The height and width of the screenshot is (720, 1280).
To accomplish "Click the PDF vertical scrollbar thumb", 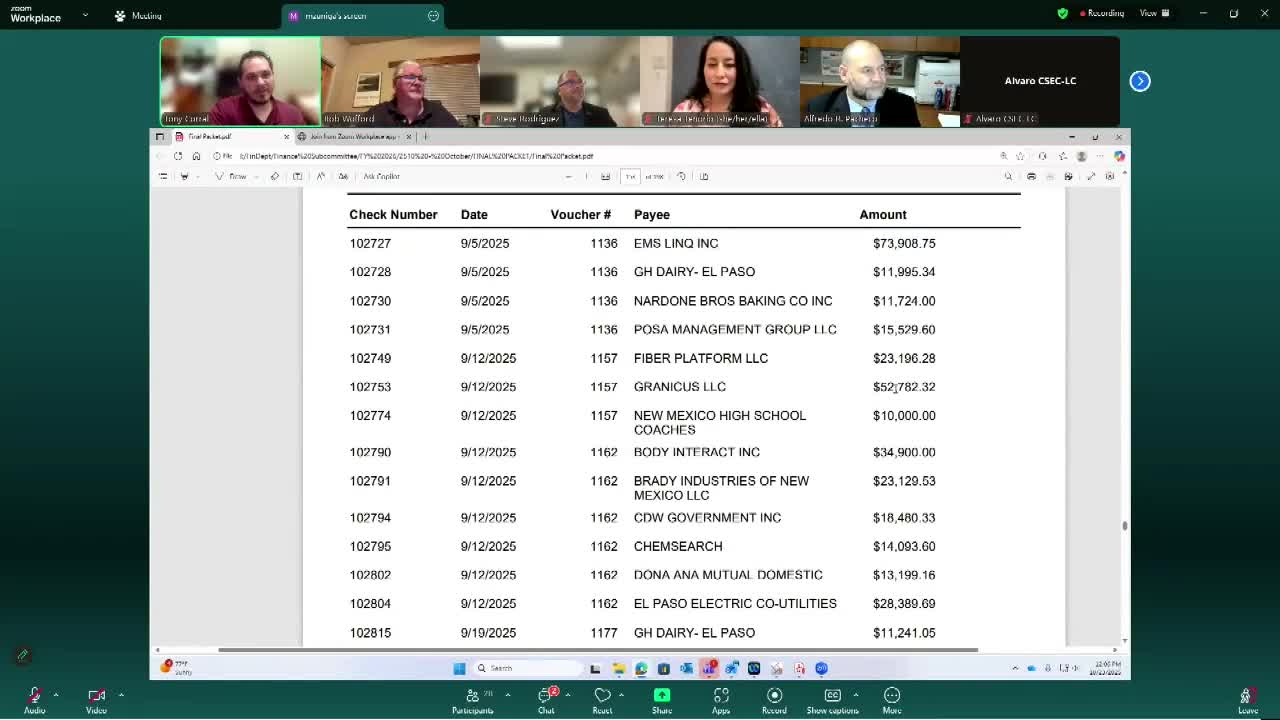I will pyautogui.click(x=1124, y=525).
